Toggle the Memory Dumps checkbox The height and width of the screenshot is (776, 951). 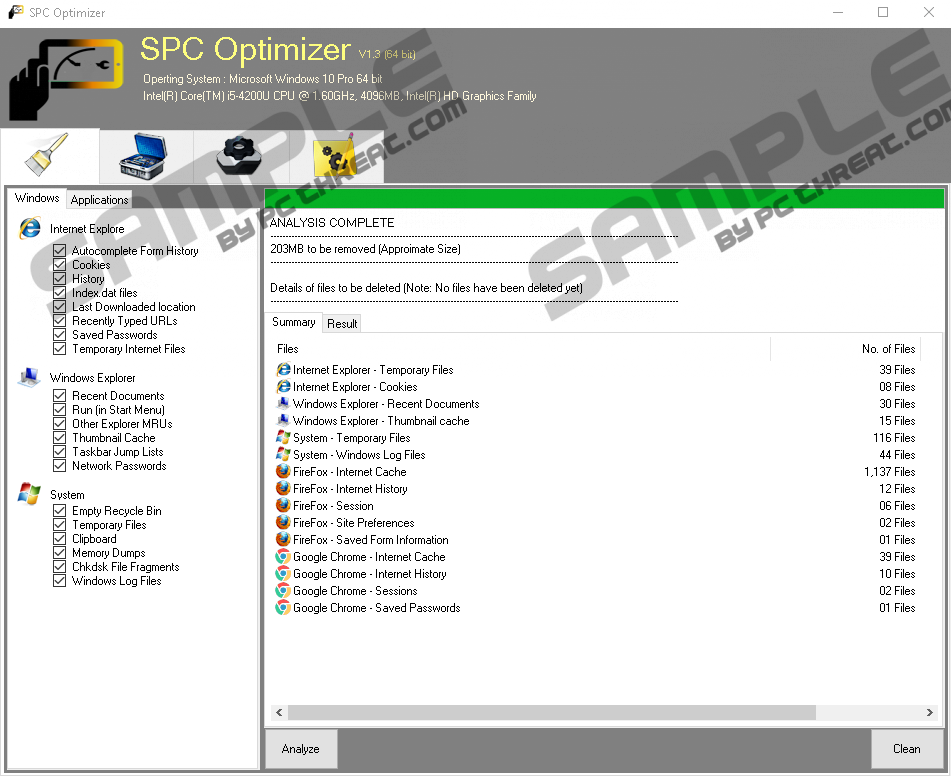tap(59, 553)
